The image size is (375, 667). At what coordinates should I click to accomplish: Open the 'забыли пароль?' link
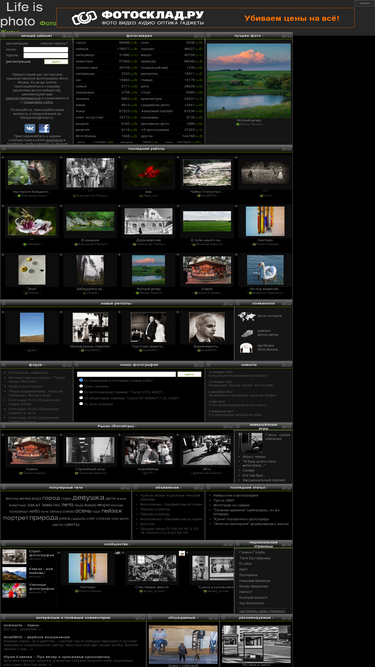[x=54, y=43]
